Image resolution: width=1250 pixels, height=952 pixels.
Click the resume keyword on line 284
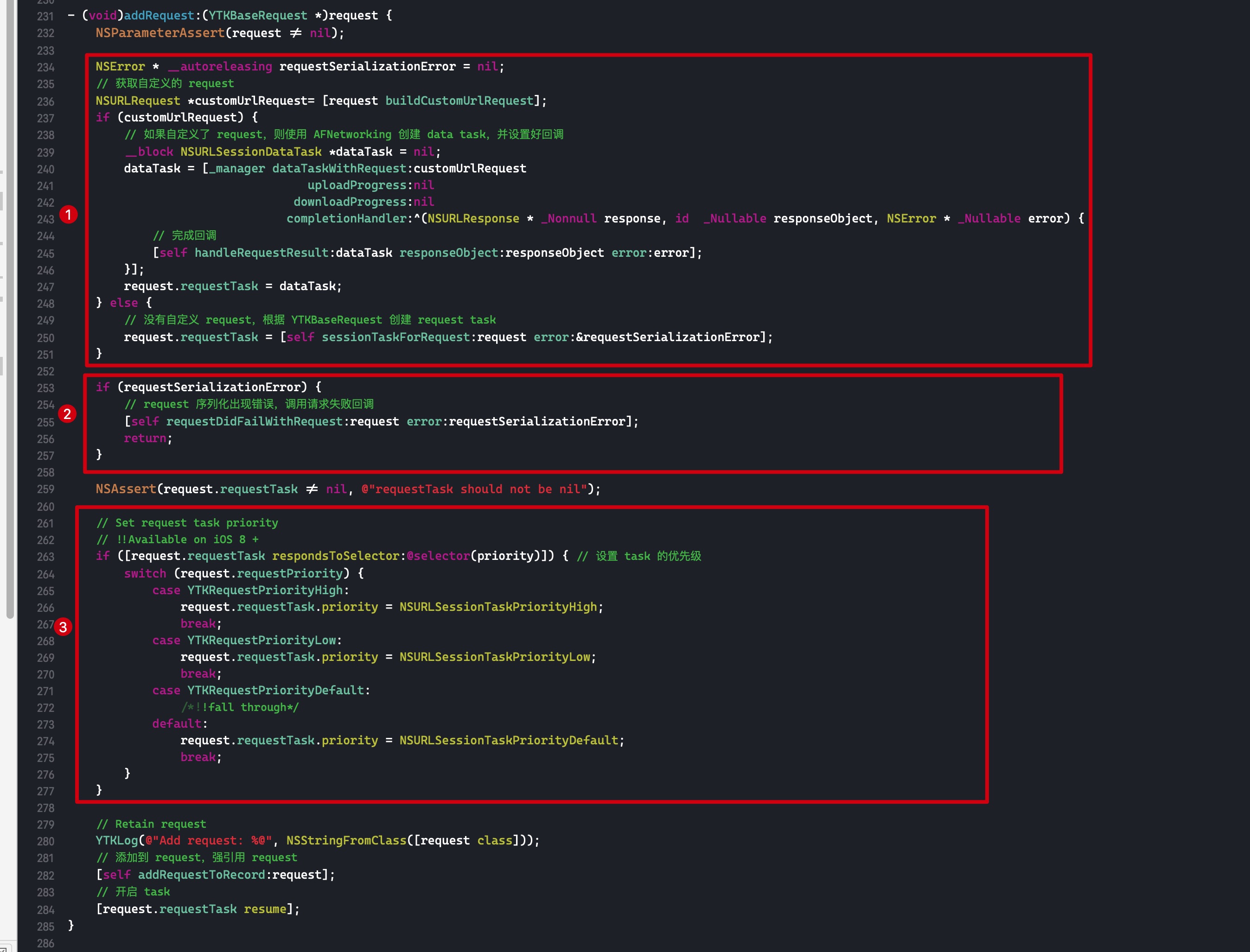click(x=265, y=909)
